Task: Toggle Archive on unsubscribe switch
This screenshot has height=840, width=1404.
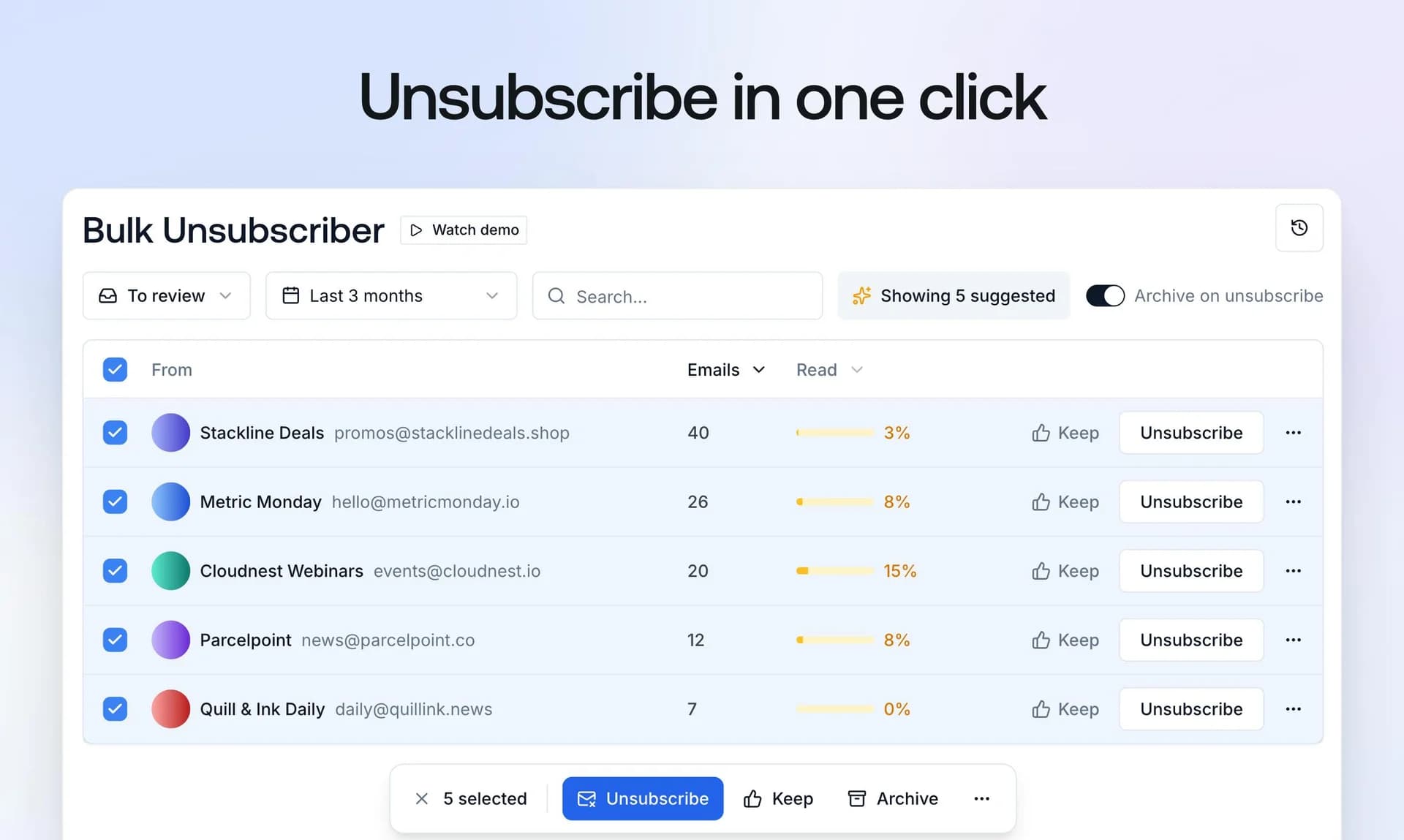Action: coord(1105,296)
